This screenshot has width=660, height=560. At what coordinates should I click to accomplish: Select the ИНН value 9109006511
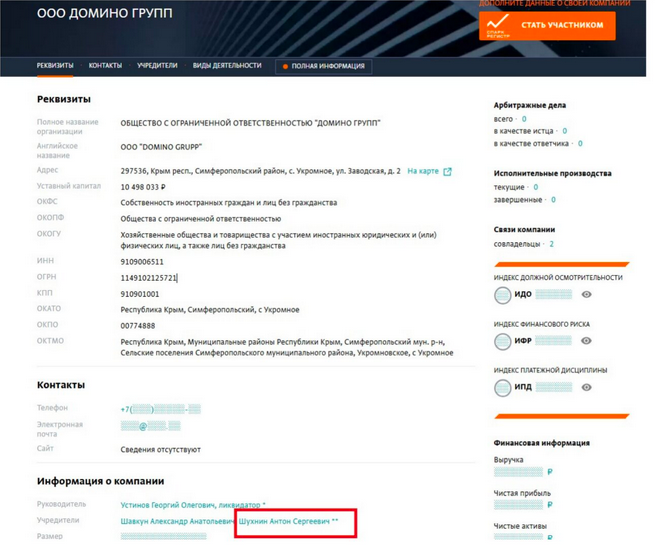(142, 262)
